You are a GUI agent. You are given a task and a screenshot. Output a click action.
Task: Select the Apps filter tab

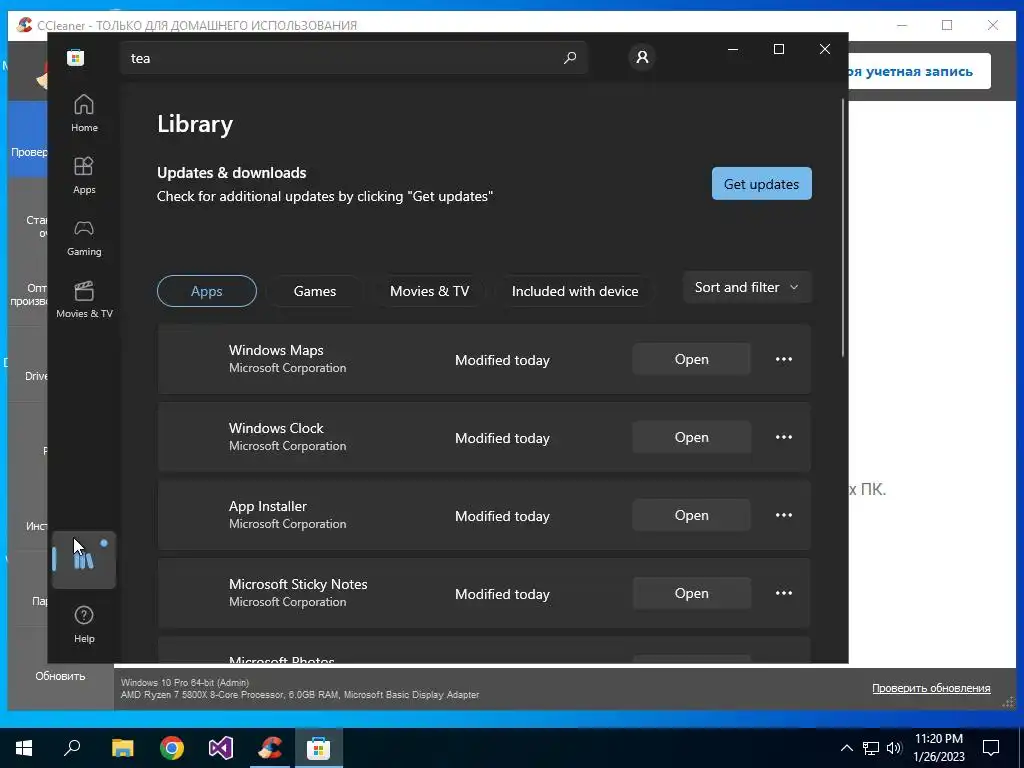pos(206,291)
